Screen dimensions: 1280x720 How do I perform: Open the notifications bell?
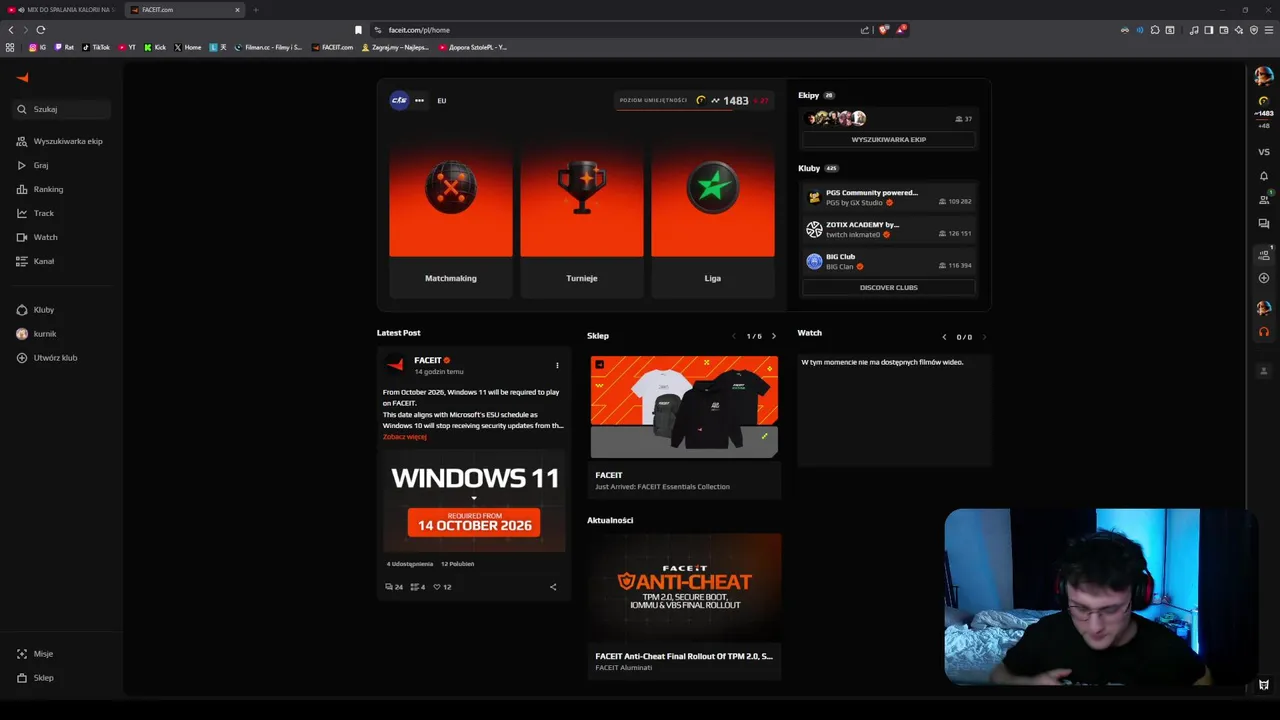(x=1264, y=176)
